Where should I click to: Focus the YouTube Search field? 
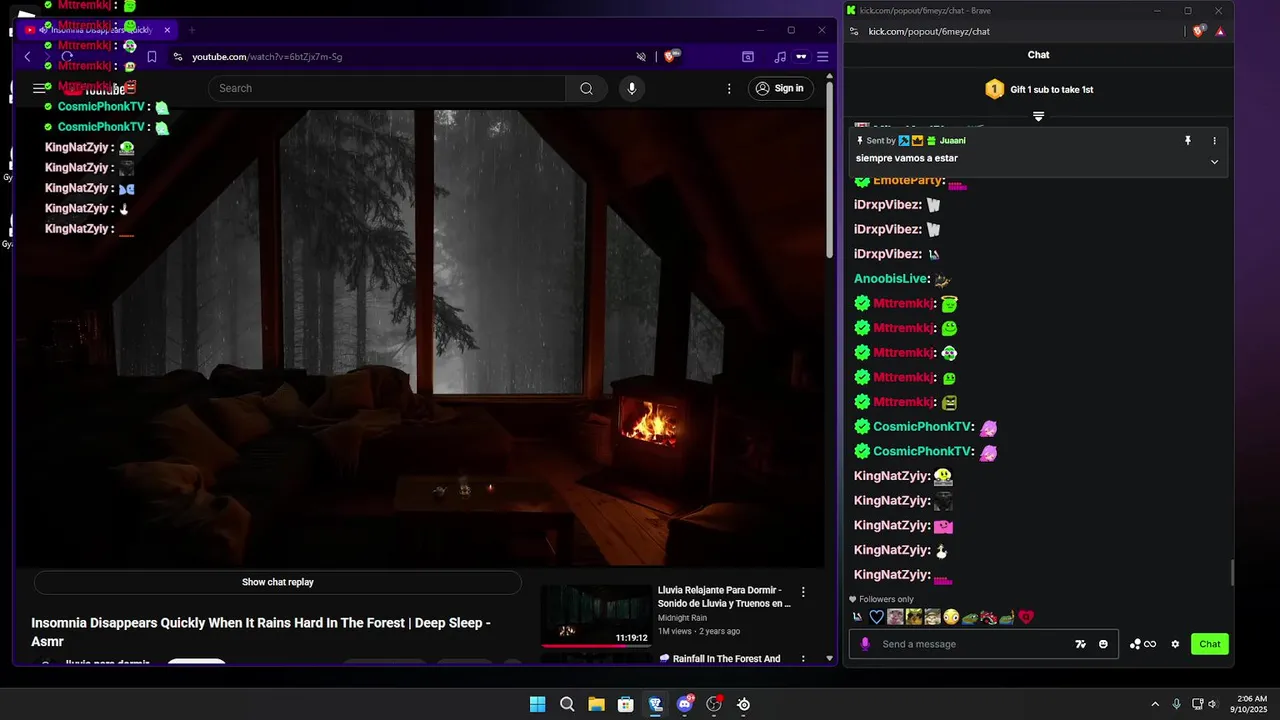(388, 88)
